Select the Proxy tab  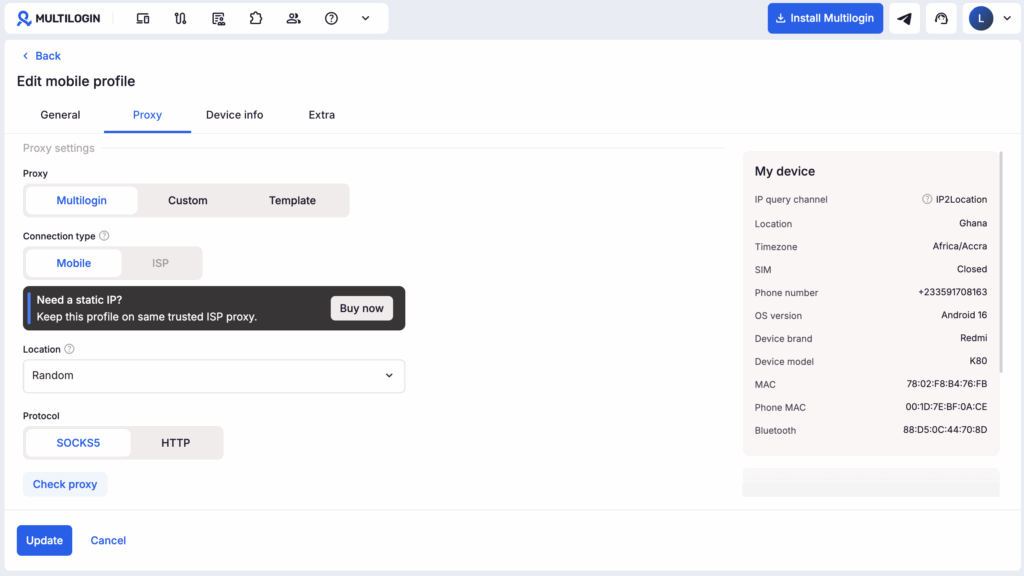tap(147, 115)
